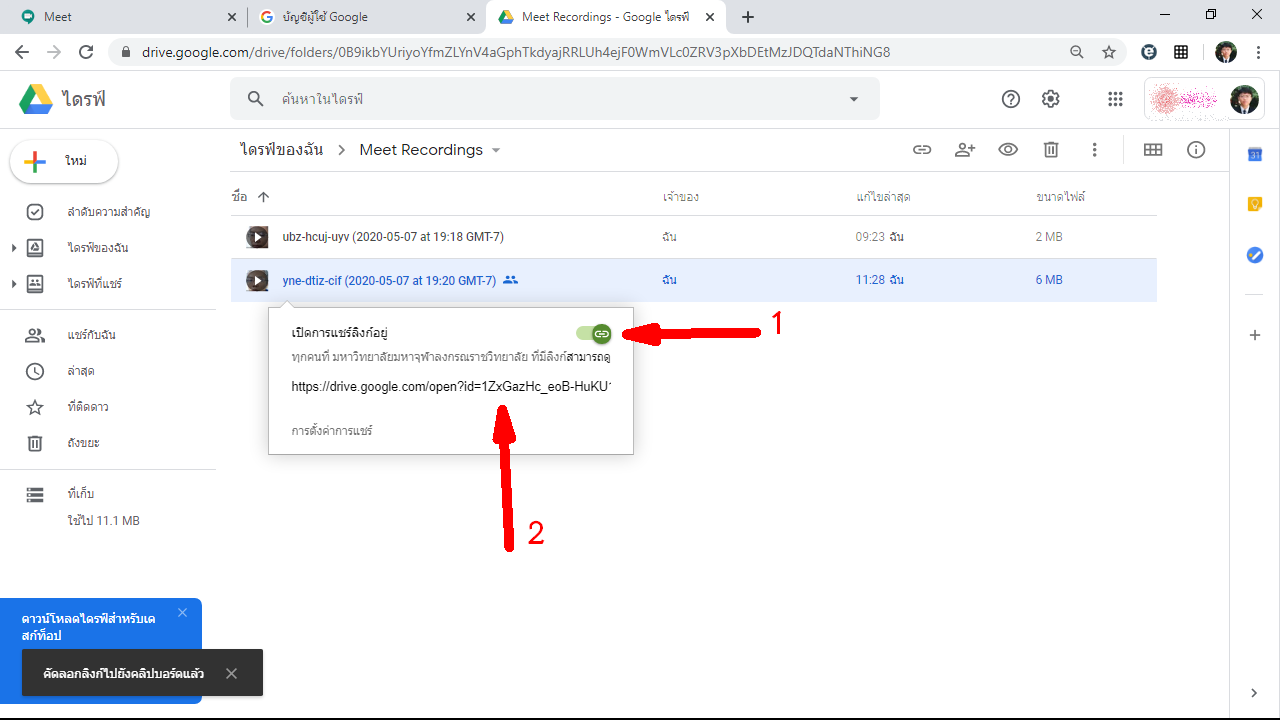Click the New button
Image resolution: width=1280 pixels, height=720 pixels.
coord(64,162)
